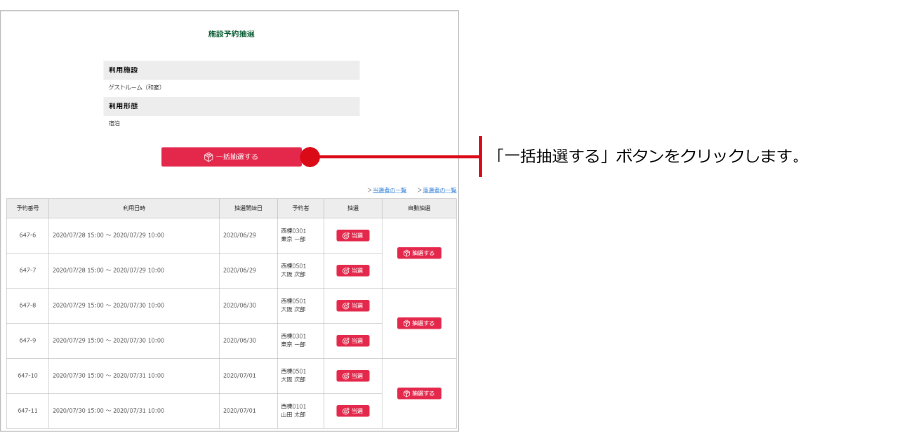This screenshot has height=442, width=900.
Task: Click the 抽選開始日 column header
Action: [x=248, y=208]
